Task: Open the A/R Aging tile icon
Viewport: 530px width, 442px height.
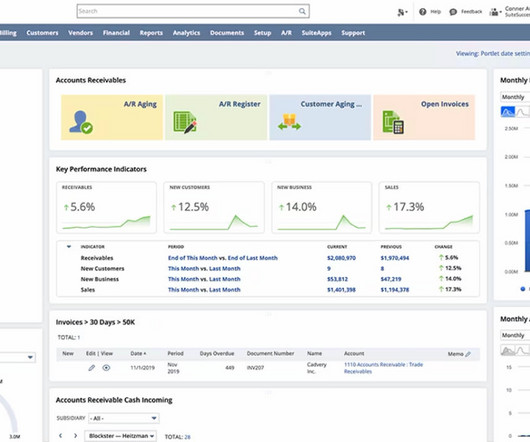Action: [x=81, y=122]
